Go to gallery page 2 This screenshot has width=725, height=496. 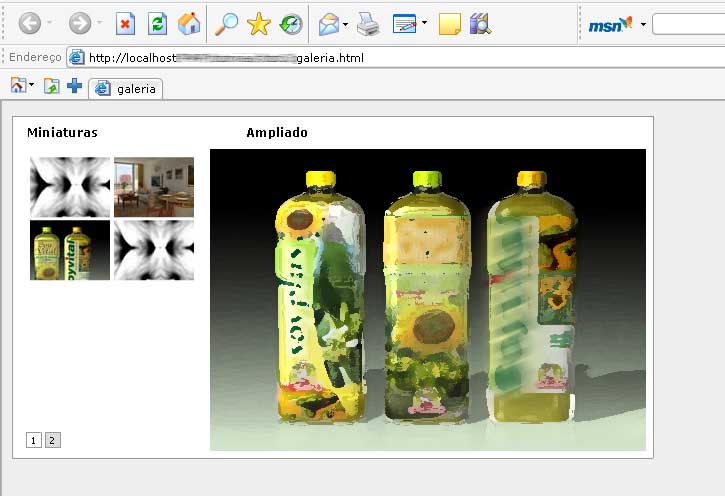click(x=53, y=440)
